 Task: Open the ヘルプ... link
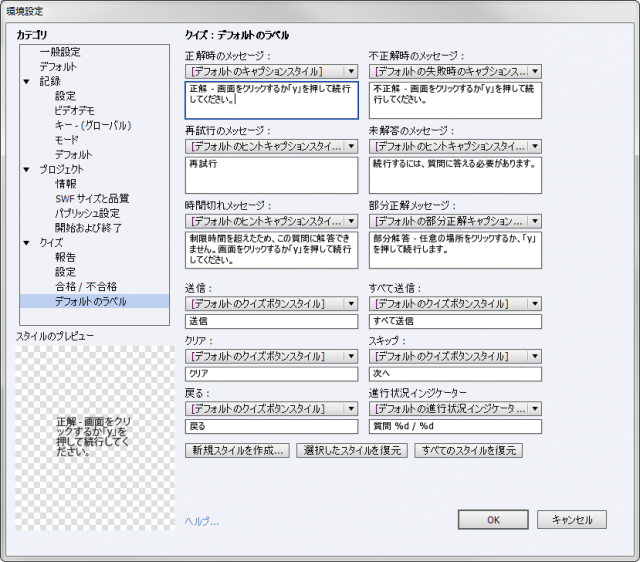tap(202, 521)
